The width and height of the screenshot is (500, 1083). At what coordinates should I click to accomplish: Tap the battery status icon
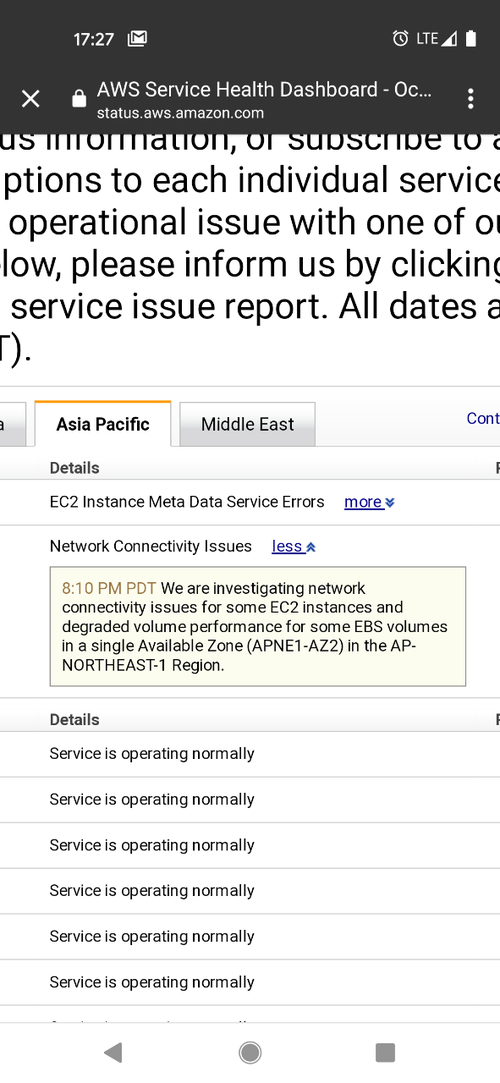point(471,39)
